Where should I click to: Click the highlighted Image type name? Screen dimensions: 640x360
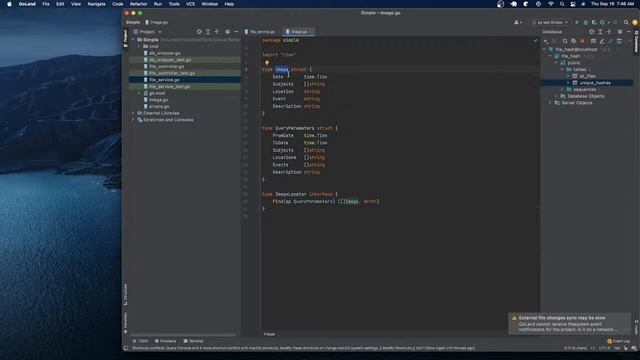(x=282, y=69)
